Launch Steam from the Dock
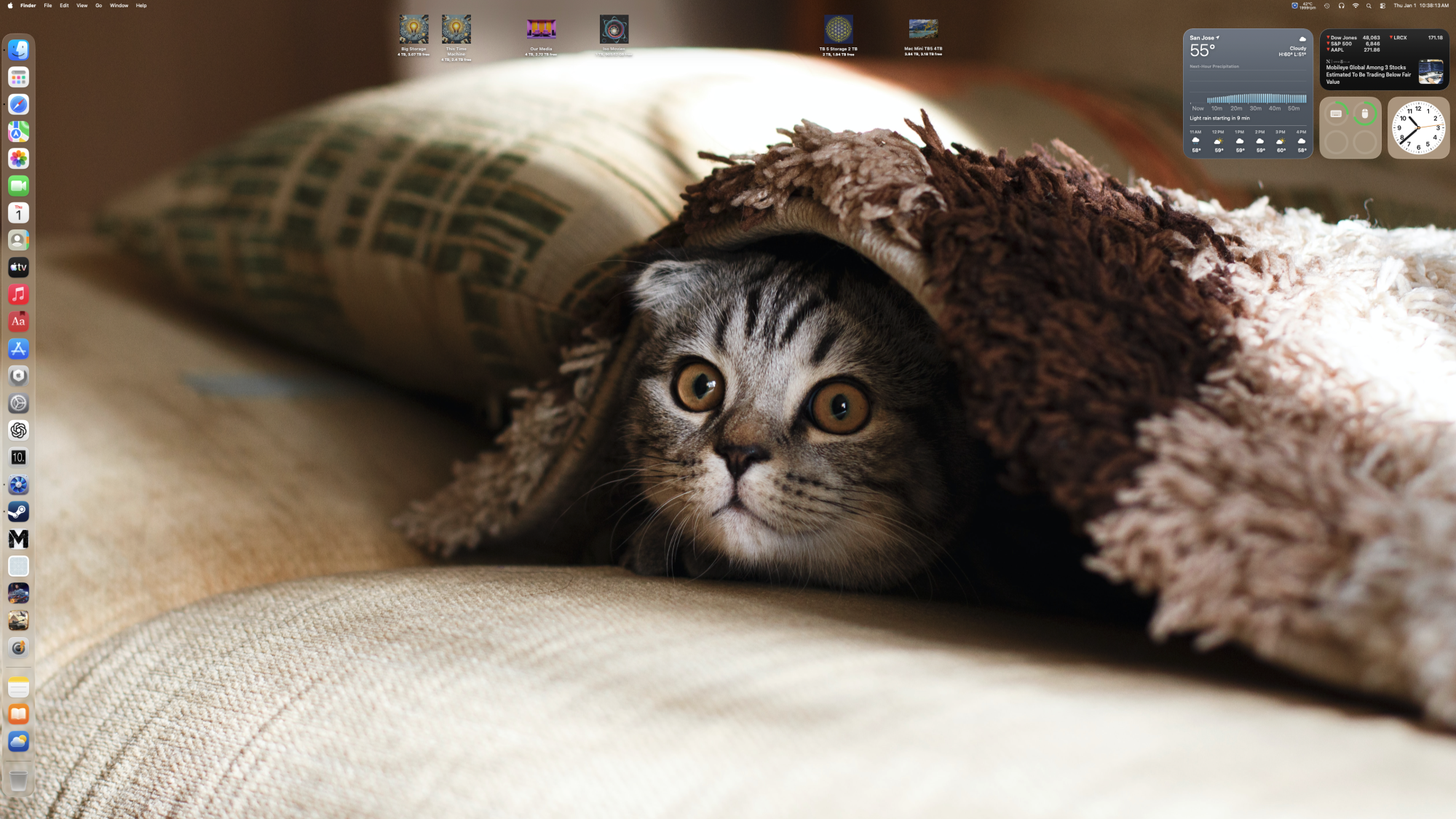Screen dimensions: 1456x819 click(19, 511)
